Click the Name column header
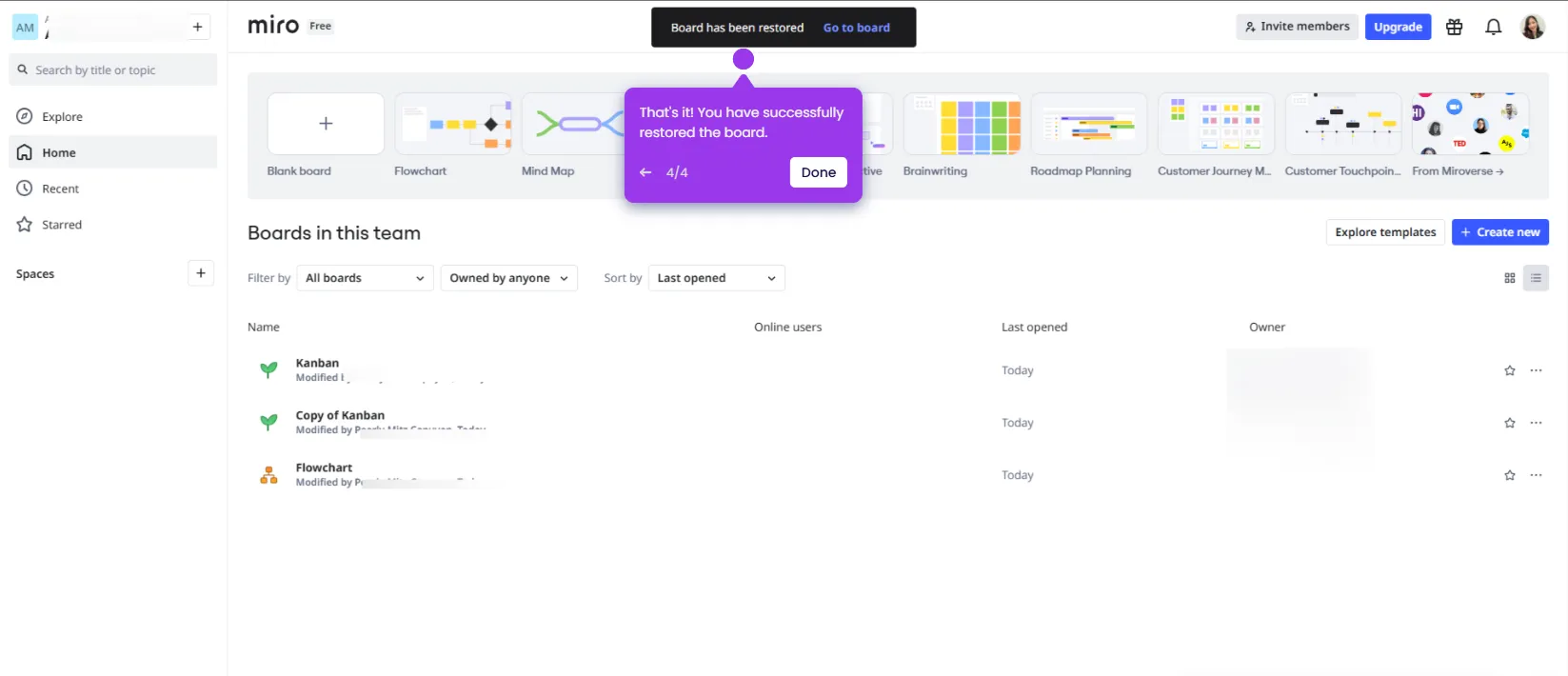The image size is (1568, 676). [264, 327]
